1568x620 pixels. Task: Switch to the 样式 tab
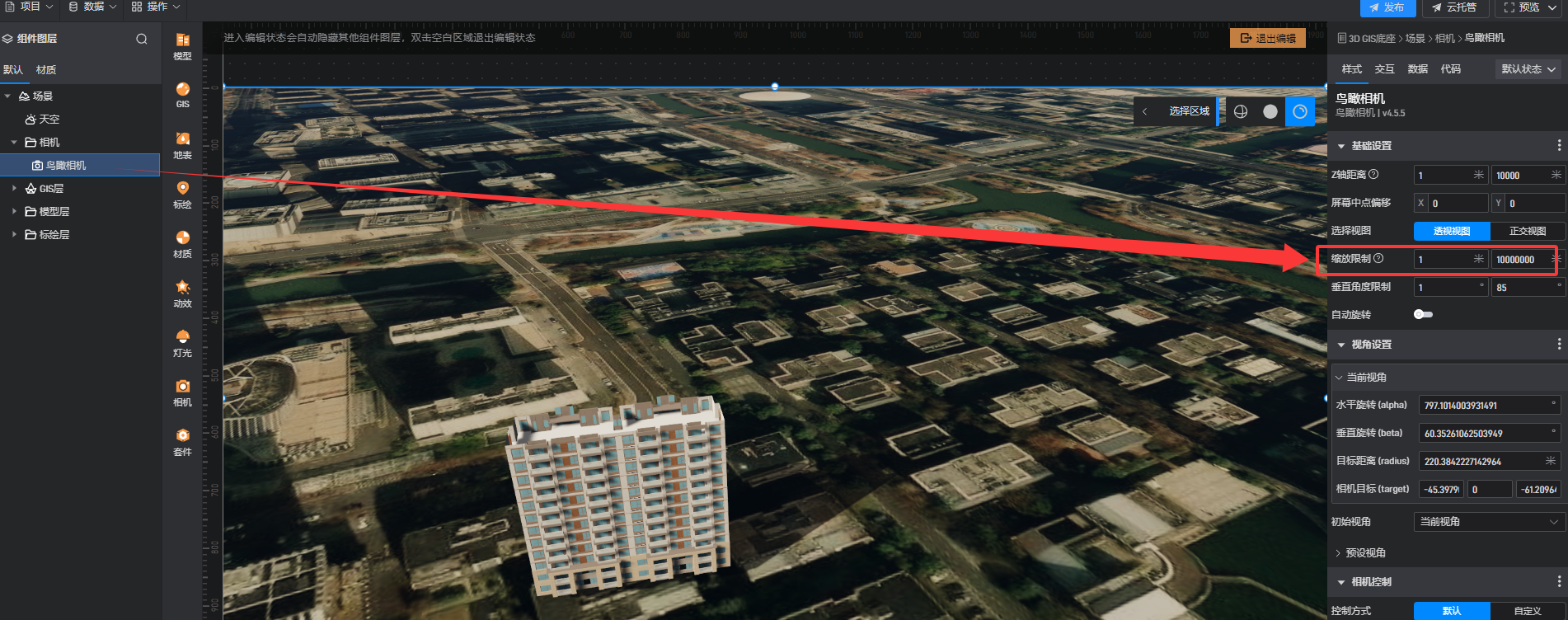pyautogui.click(x=1352, y=69)
